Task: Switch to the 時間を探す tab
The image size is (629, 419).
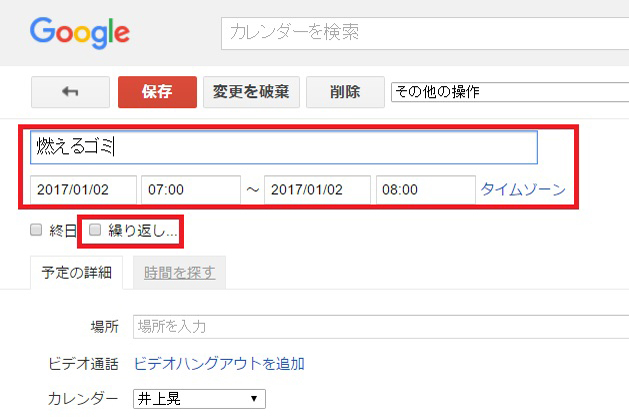Action: click(179, 273)
